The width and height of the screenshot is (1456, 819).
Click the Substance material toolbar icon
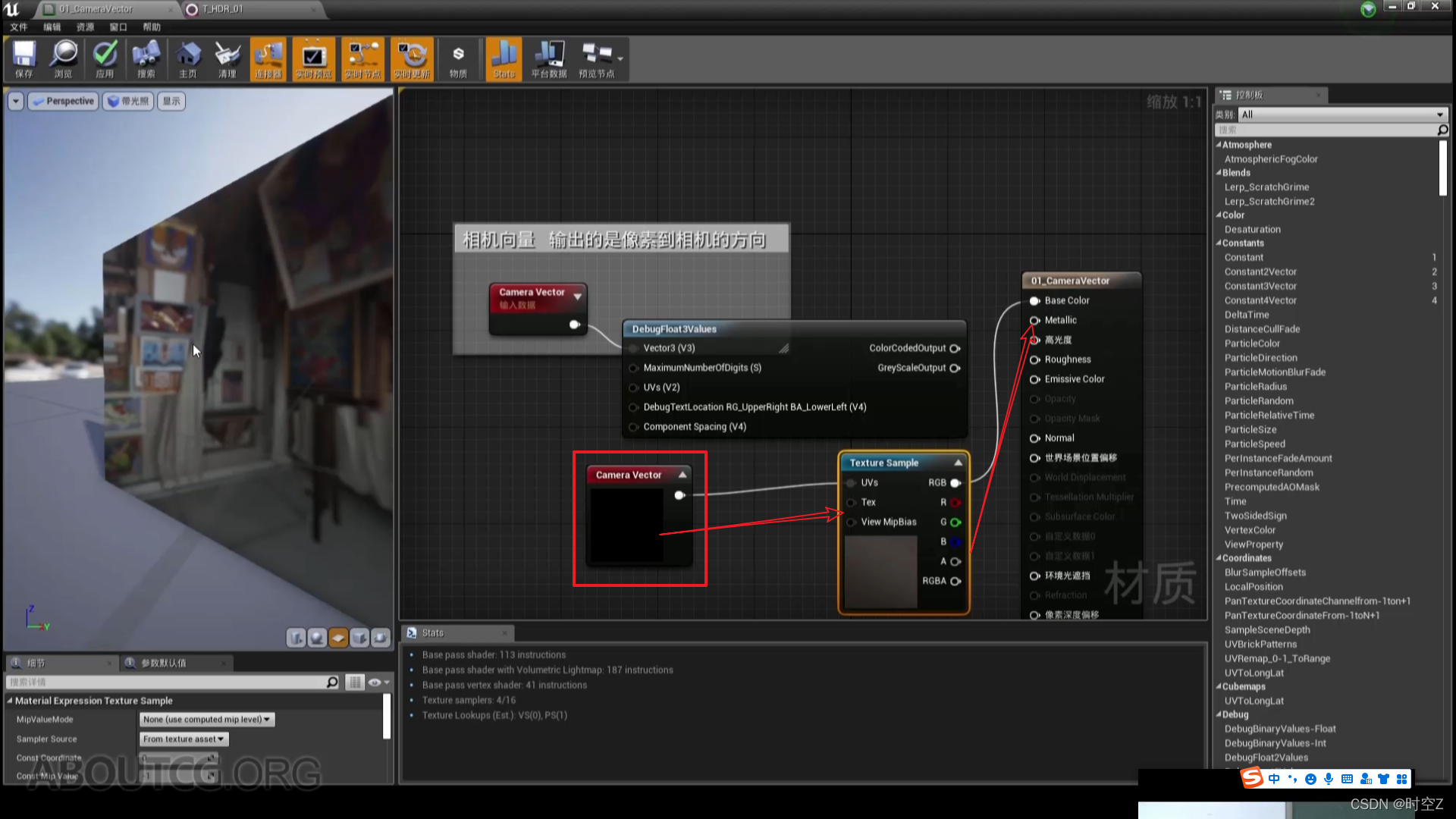click(458, 58)
